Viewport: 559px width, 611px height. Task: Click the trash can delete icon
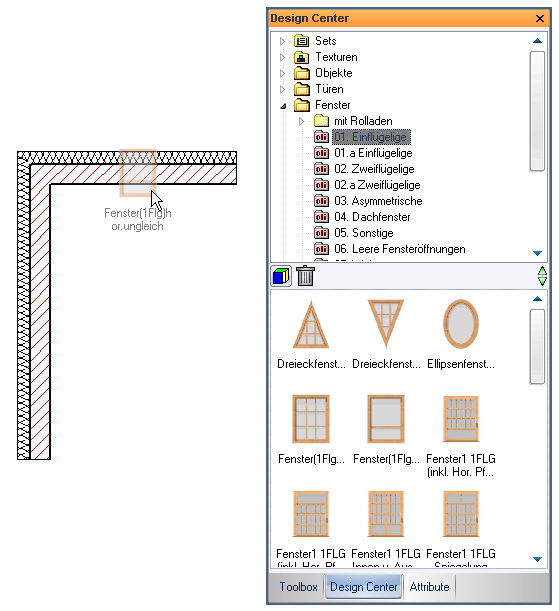coord(305,275)
